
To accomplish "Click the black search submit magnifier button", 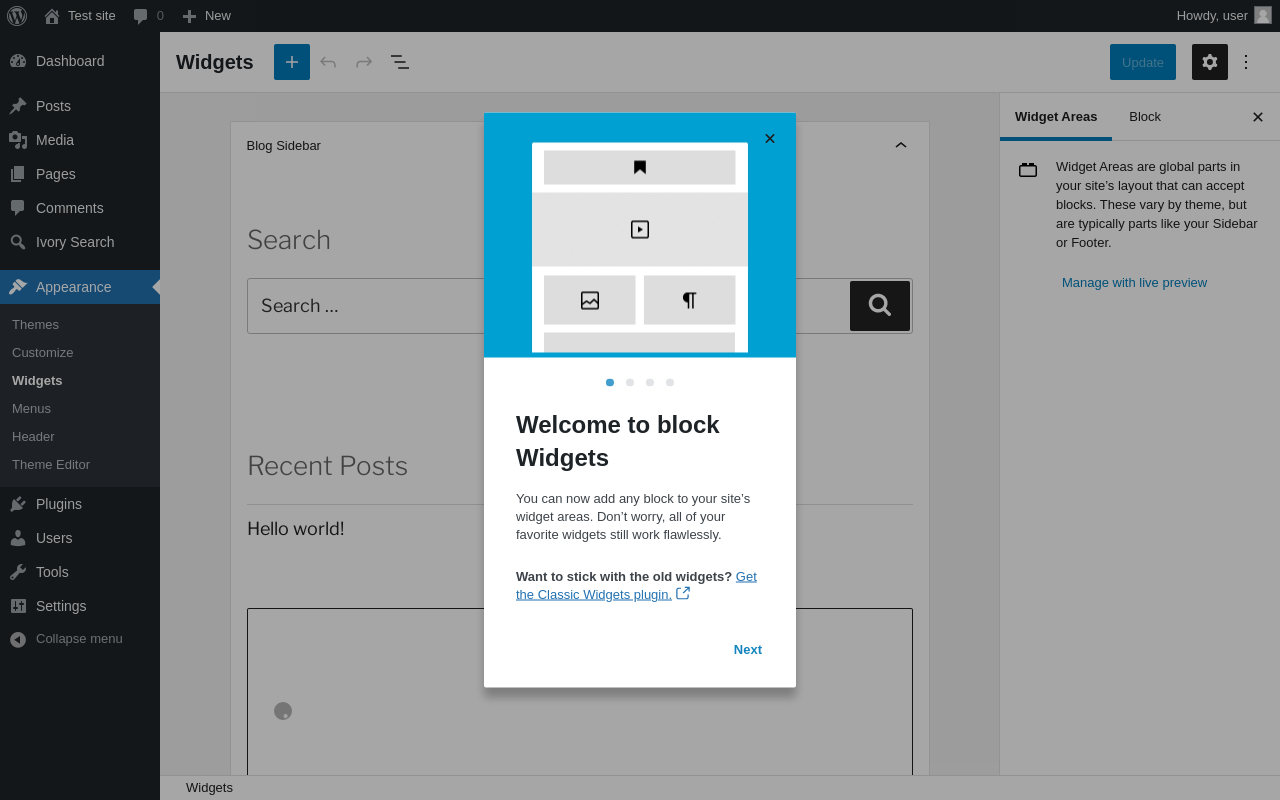I will coord(880,306).
